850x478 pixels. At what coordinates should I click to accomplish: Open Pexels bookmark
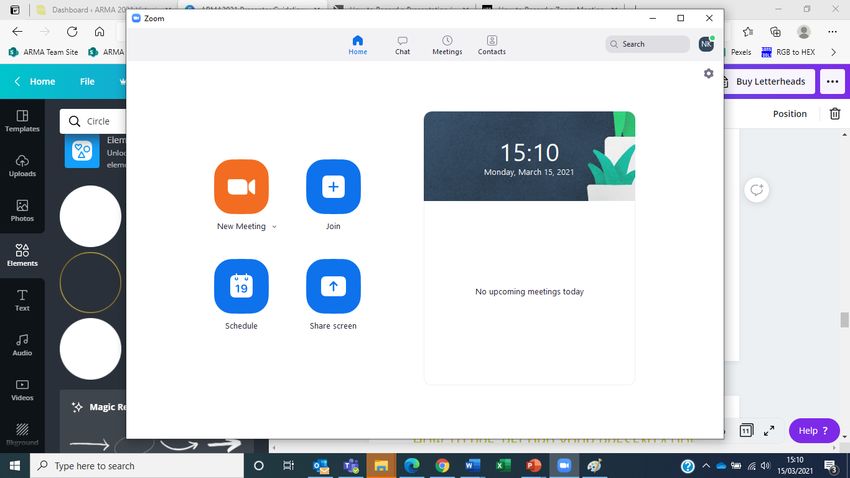coord(740,52)
